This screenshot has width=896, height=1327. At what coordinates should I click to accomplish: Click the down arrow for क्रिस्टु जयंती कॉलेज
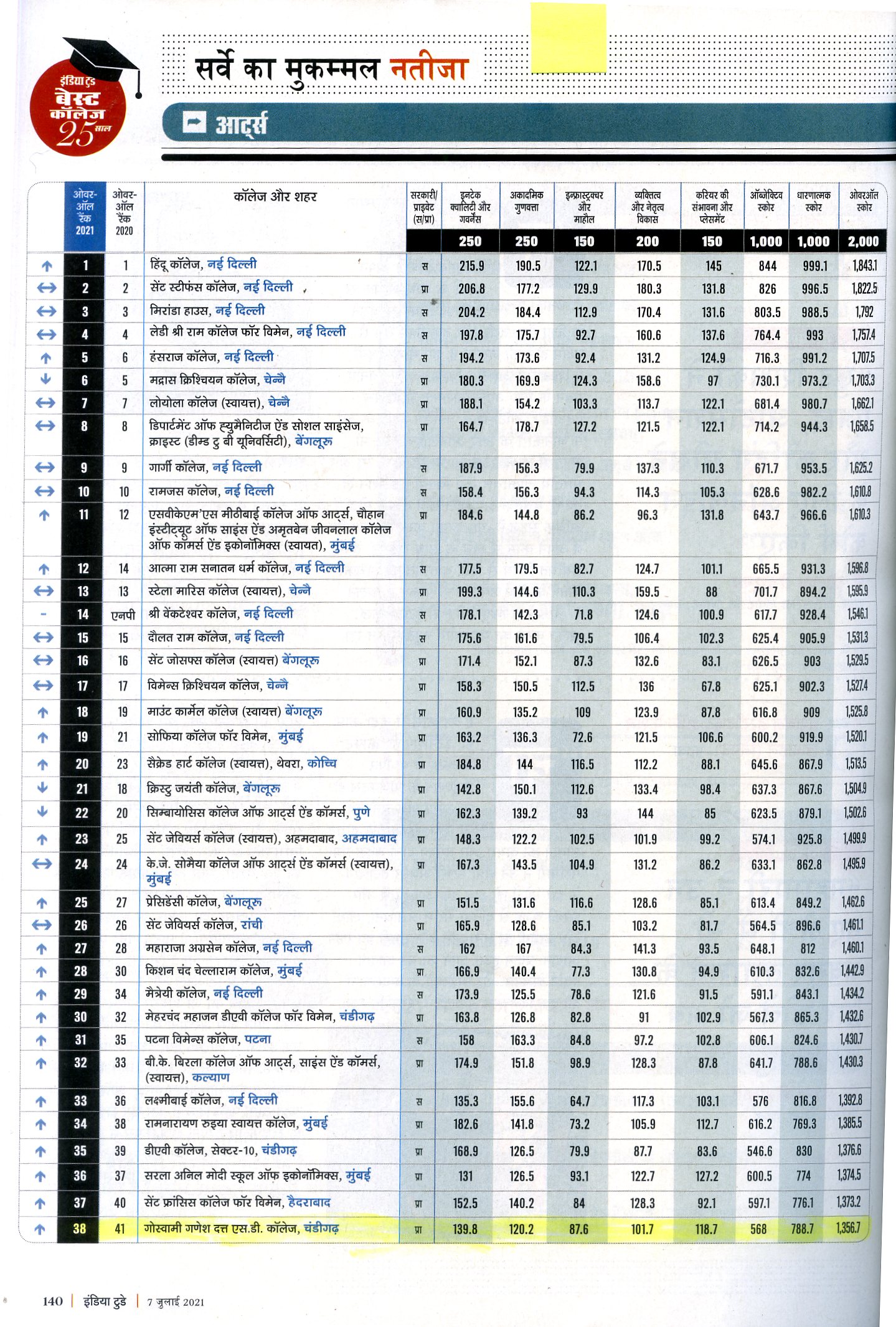tap(42, 788)
